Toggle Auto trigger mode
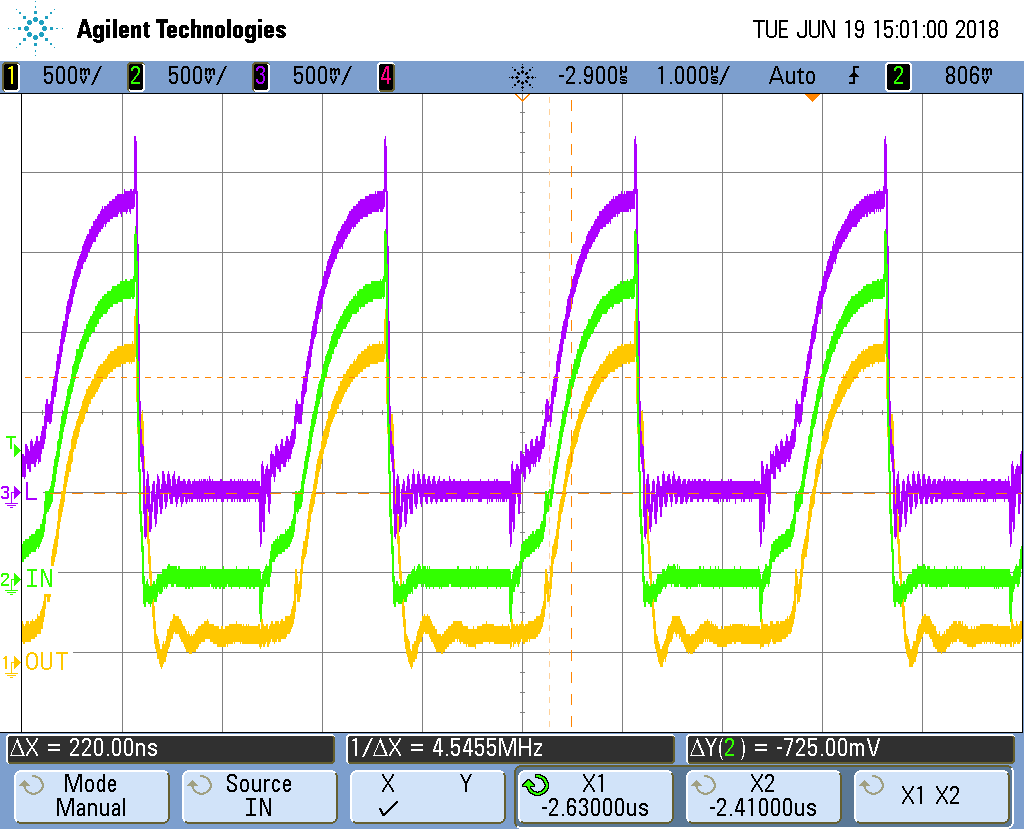This screenshot has height=829, width=1024. pos(792,76)
